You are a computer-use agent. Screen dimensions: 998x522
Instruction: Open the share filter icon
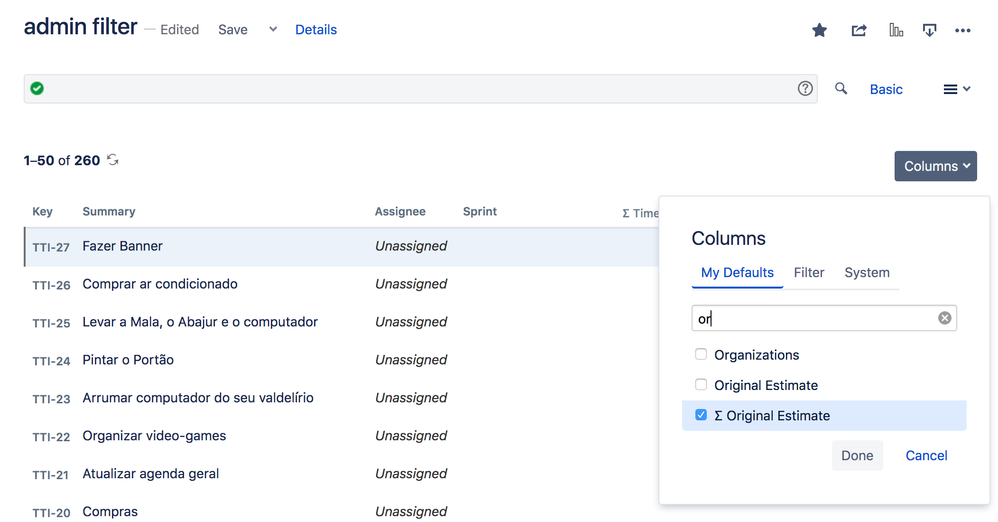(859, 30)
